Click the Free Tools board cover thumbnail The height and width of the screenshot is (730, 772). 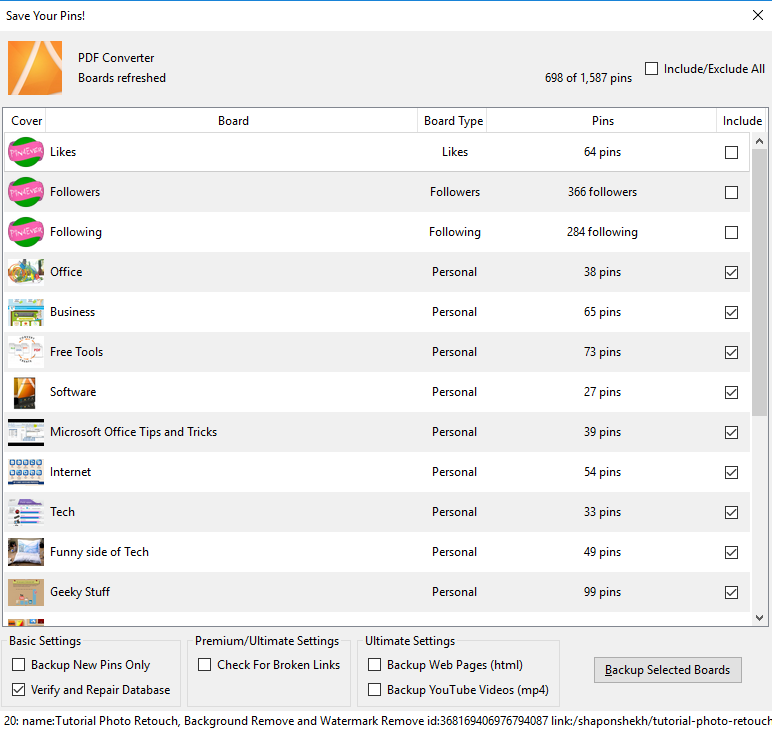coord(26,352)
